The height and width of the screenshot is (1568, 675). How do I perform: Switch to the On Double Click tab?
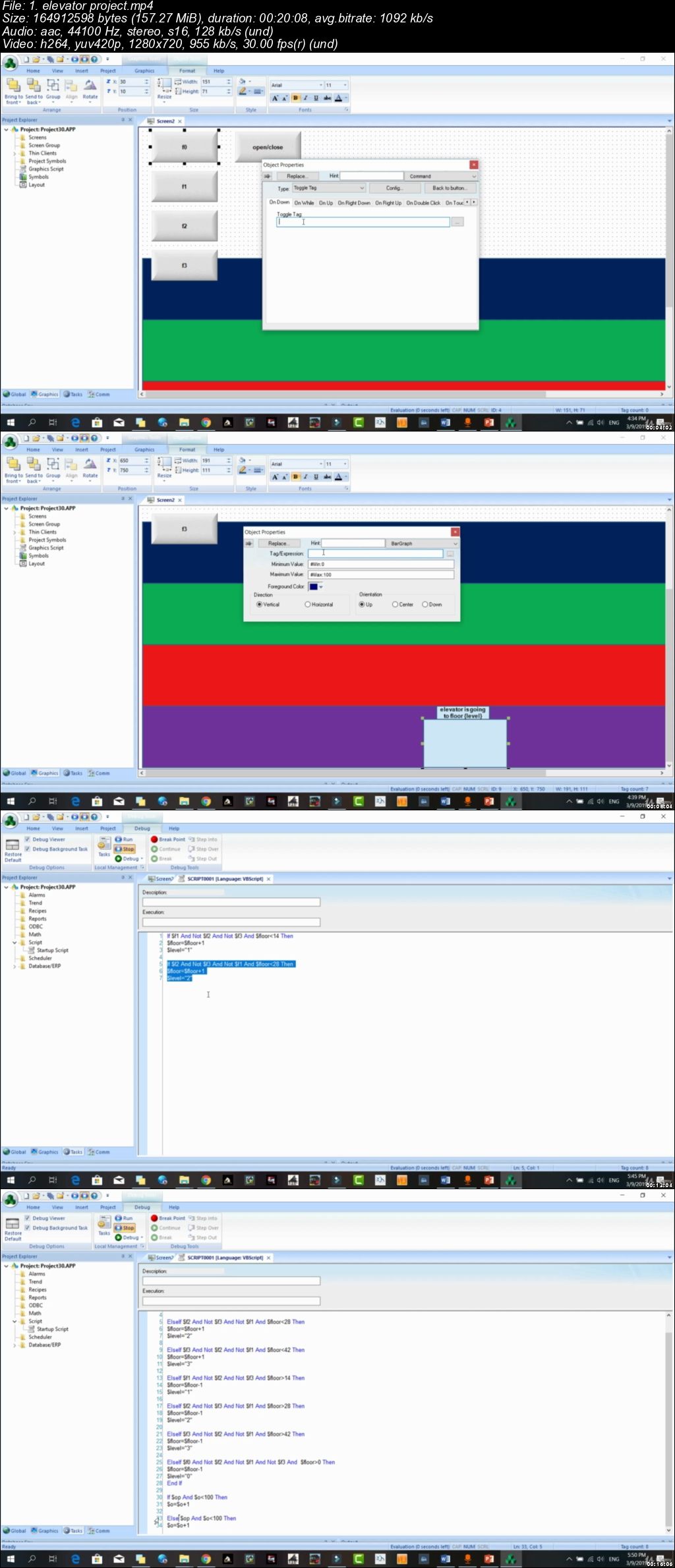point(423,203)
